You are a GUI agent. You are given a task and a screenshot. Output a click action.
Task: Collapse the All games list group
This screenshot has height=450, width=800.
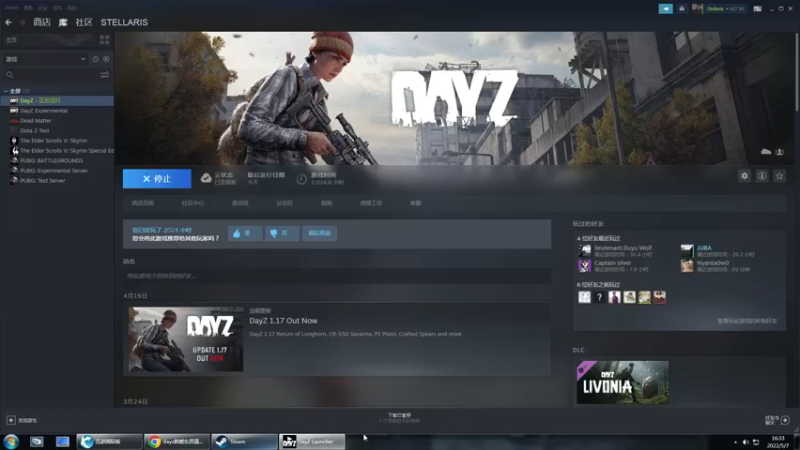[x=6, y=91]
